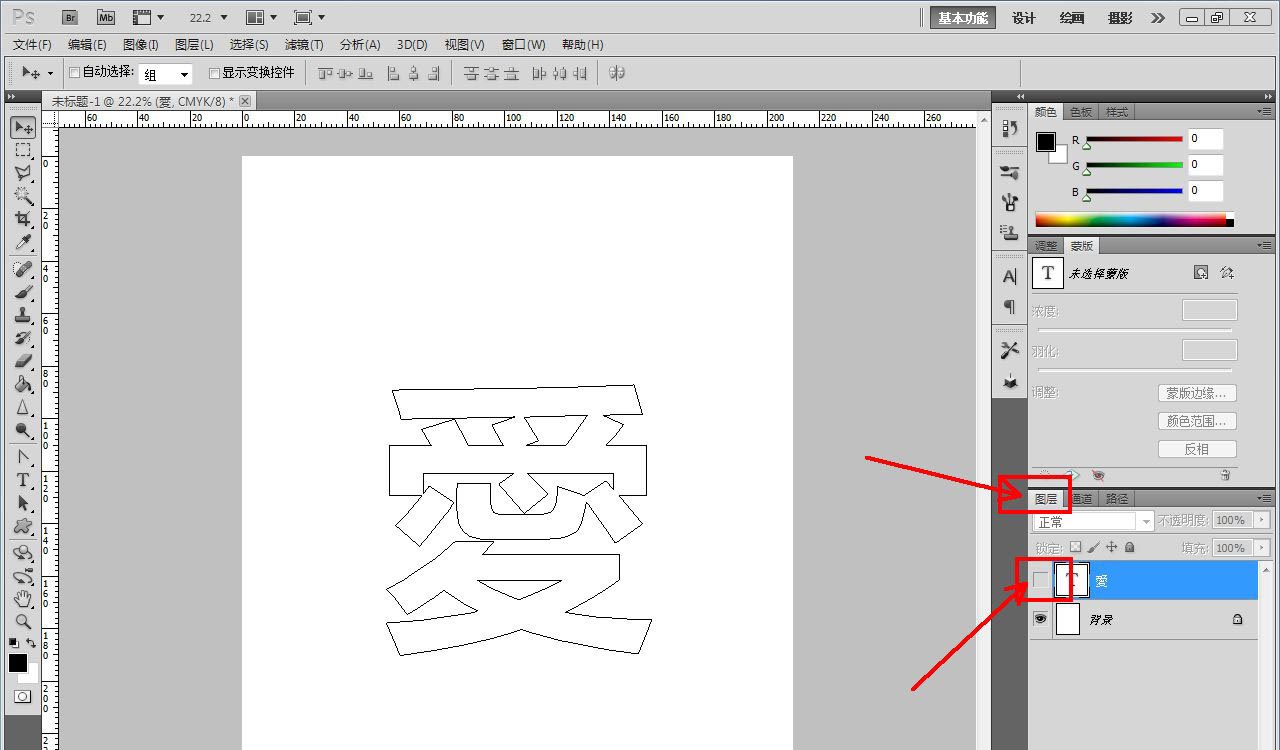Select the Hand tool
This screenshot has height=750, width=1280.
click(x=23, y=599)
